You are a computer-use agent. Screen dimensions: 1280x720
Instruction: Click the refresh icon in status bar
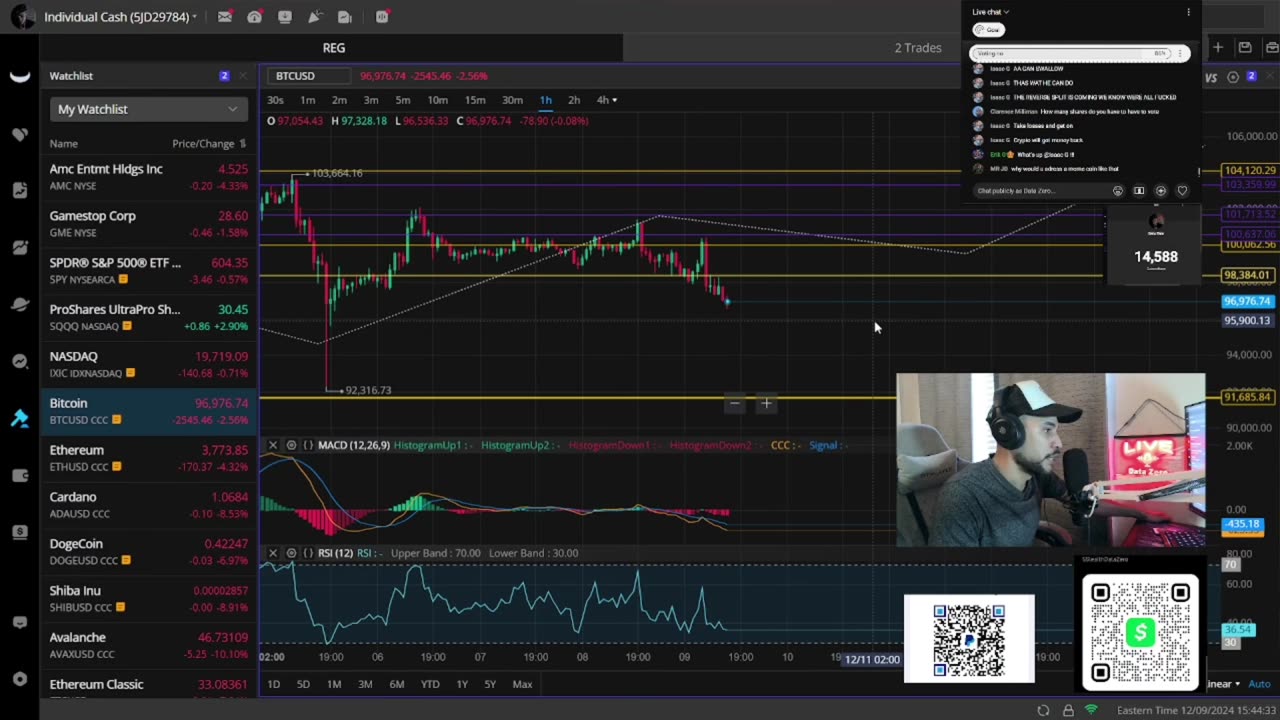point(1043,710)
